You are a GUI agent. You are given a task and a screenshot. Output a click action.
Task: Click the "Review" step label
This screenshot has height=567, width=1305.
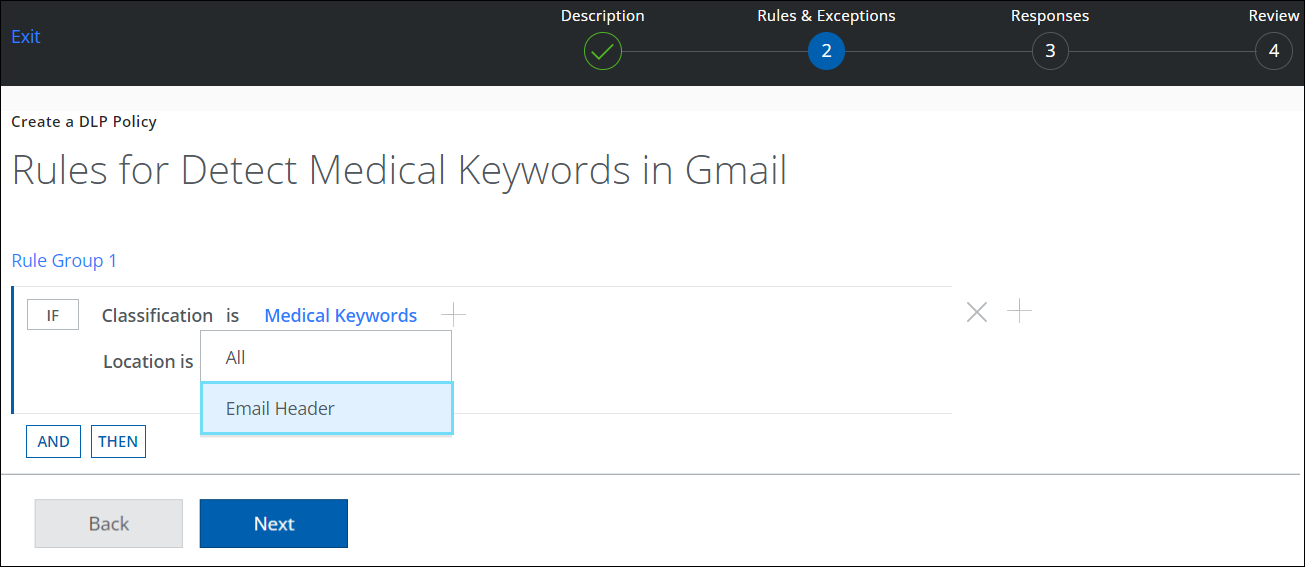click(1273, 16)
